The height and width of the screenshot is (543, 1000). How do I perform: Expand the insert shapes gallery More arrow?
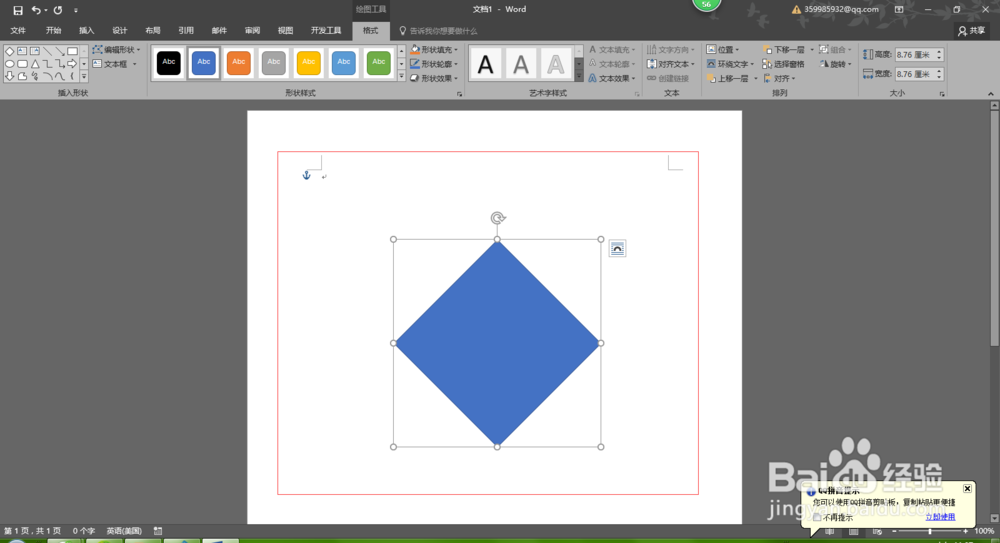point(84,77)
